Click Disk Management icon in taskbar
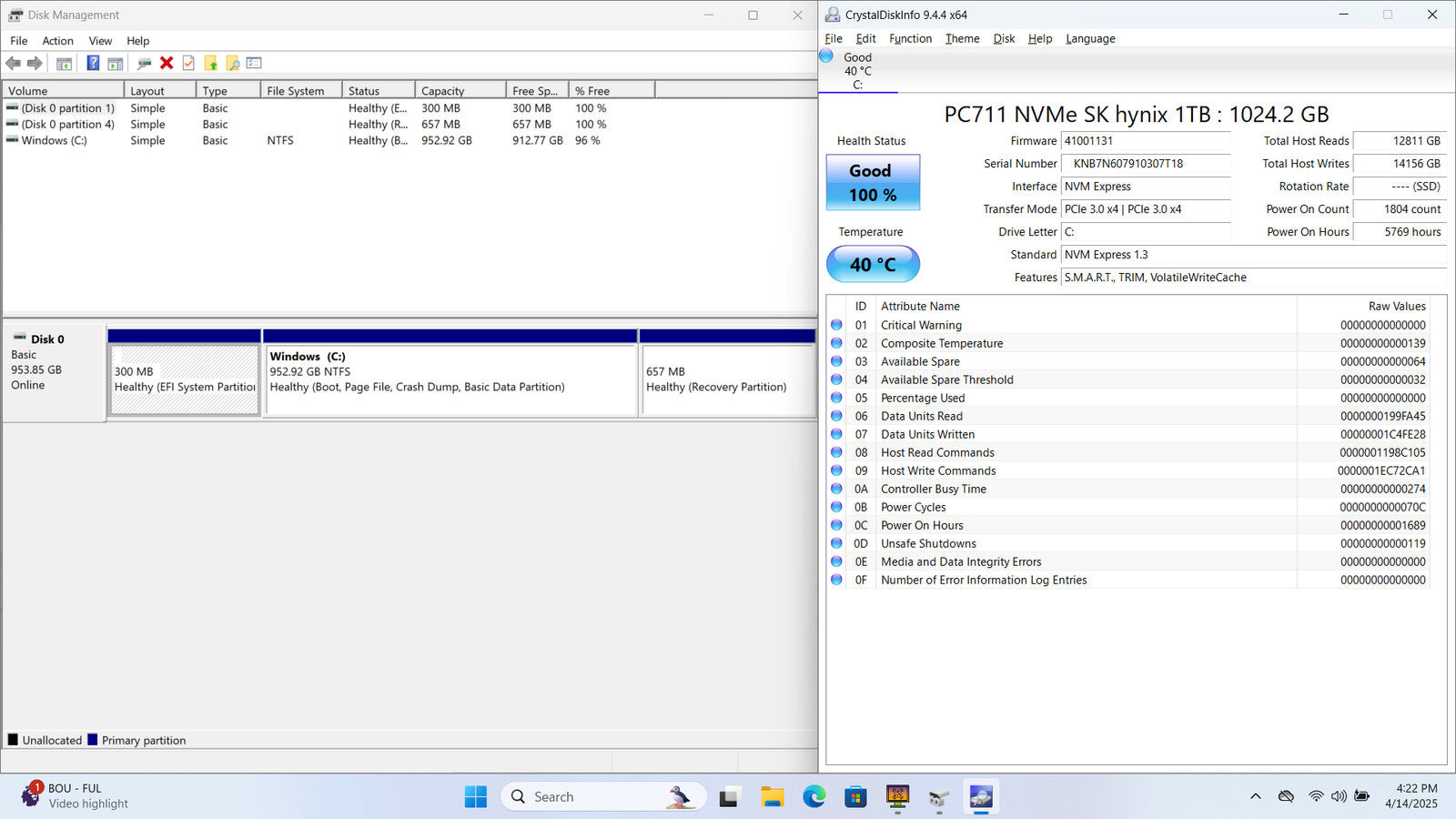The height and width of the screenshot is (819, 1456). pos(939,797)
